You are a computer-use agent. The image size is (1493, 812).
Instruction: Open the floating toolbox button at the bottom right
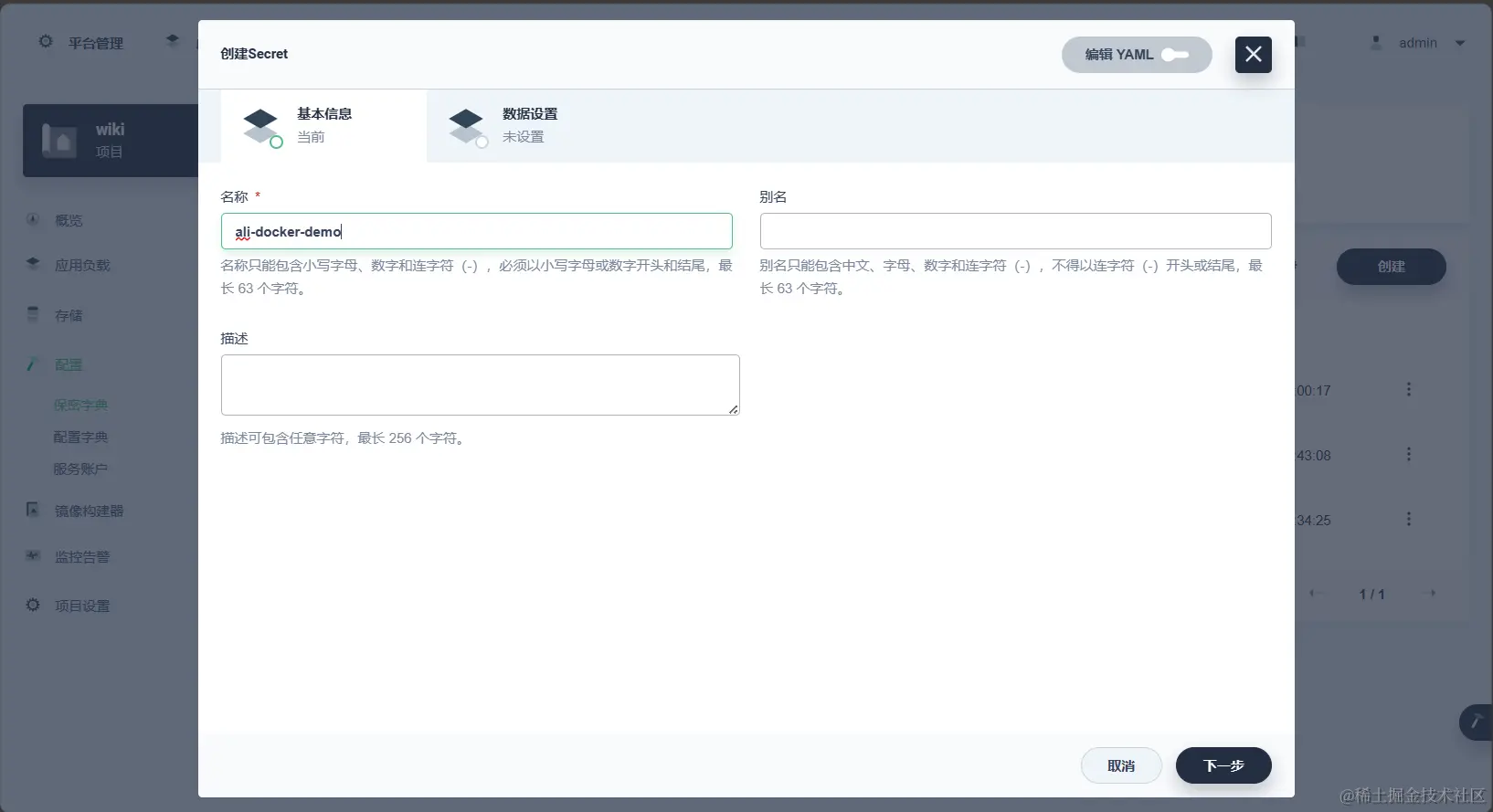[x=1476, y=722]
